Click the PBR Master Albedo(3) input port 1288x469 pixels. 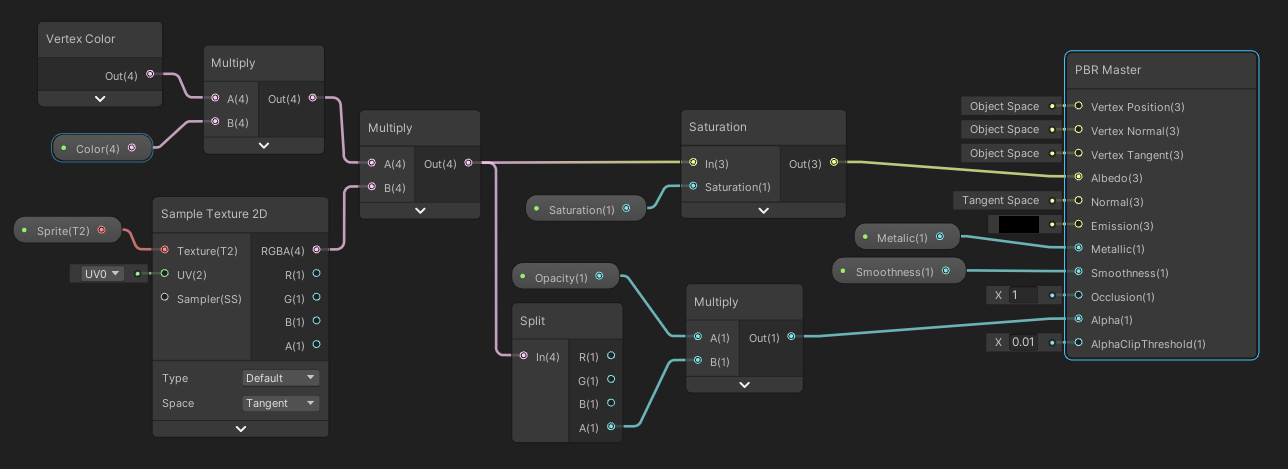pyautogui.click(x=1078, y=177)
